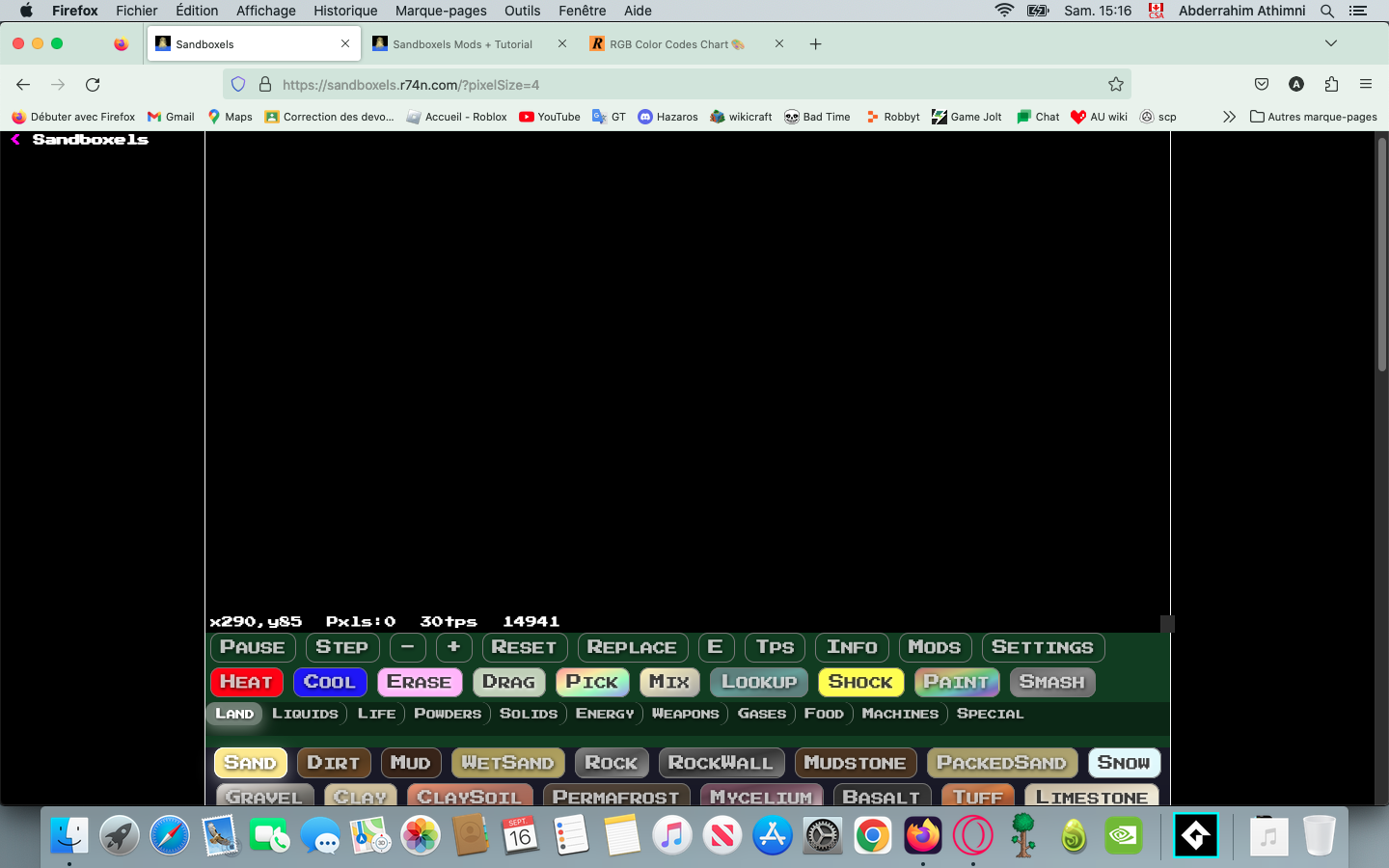Bookmark the page using the star icon
The height and width of the screenshot is (868, 1389).
pyautogui.click(x=1116, y=84)
